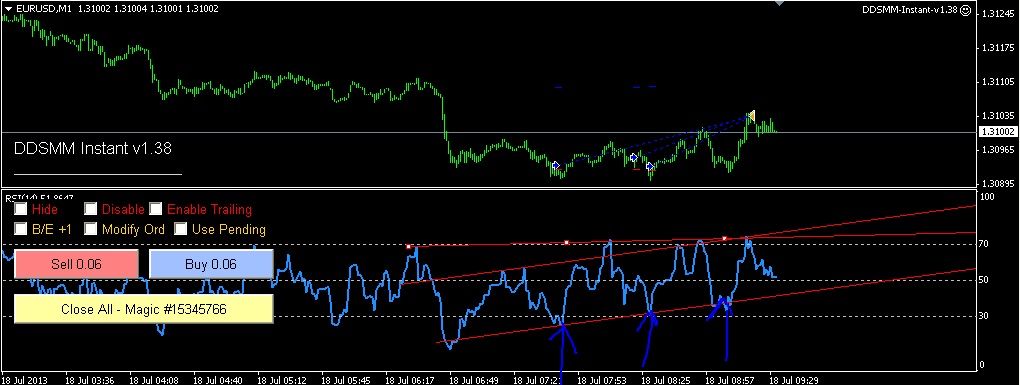
Task: Click the 18 Jul 09:29 time label
Action: pos(793,379)
